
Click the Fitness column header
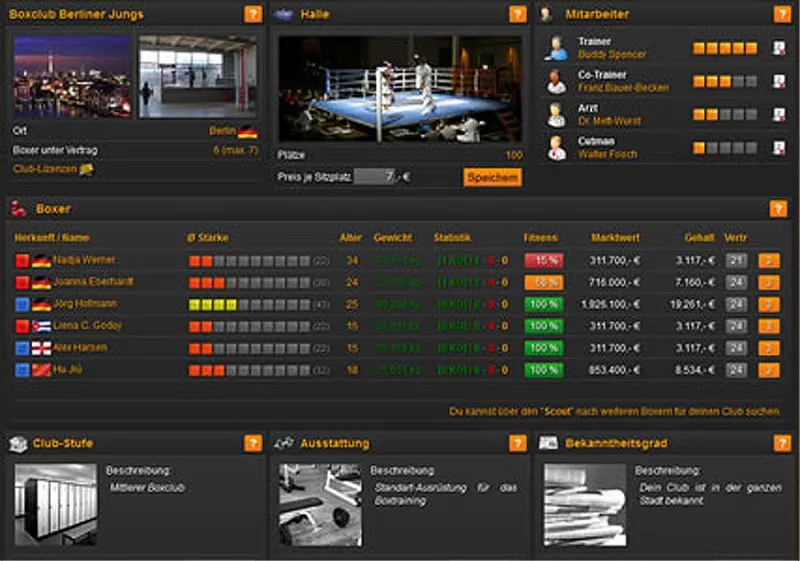540,237
